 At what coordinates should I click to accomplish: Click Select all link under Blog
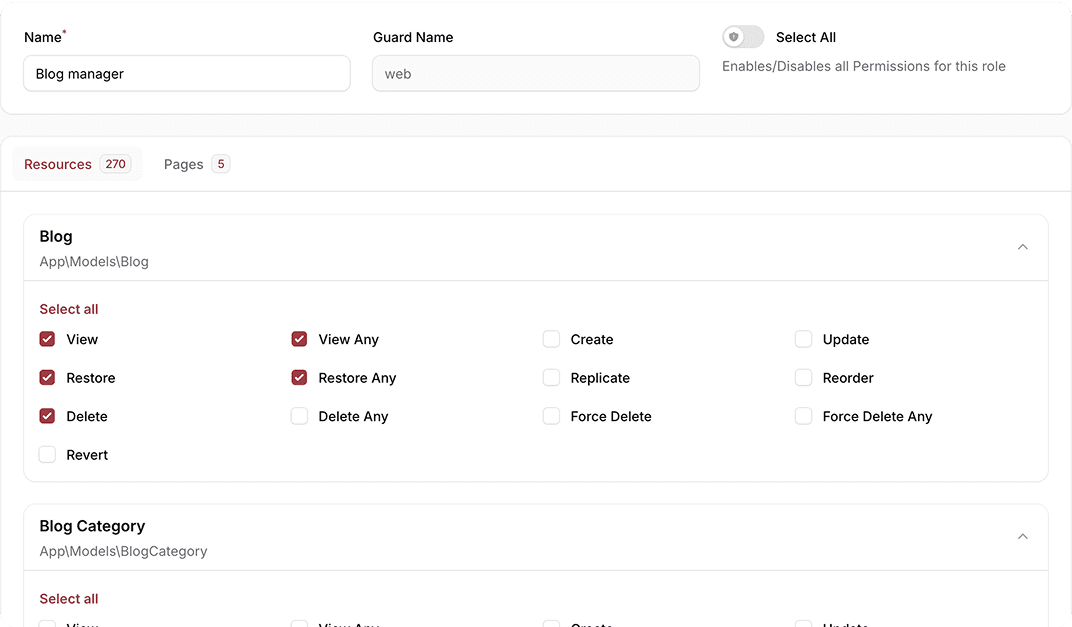pyautogui.click(x=69, y=309)
